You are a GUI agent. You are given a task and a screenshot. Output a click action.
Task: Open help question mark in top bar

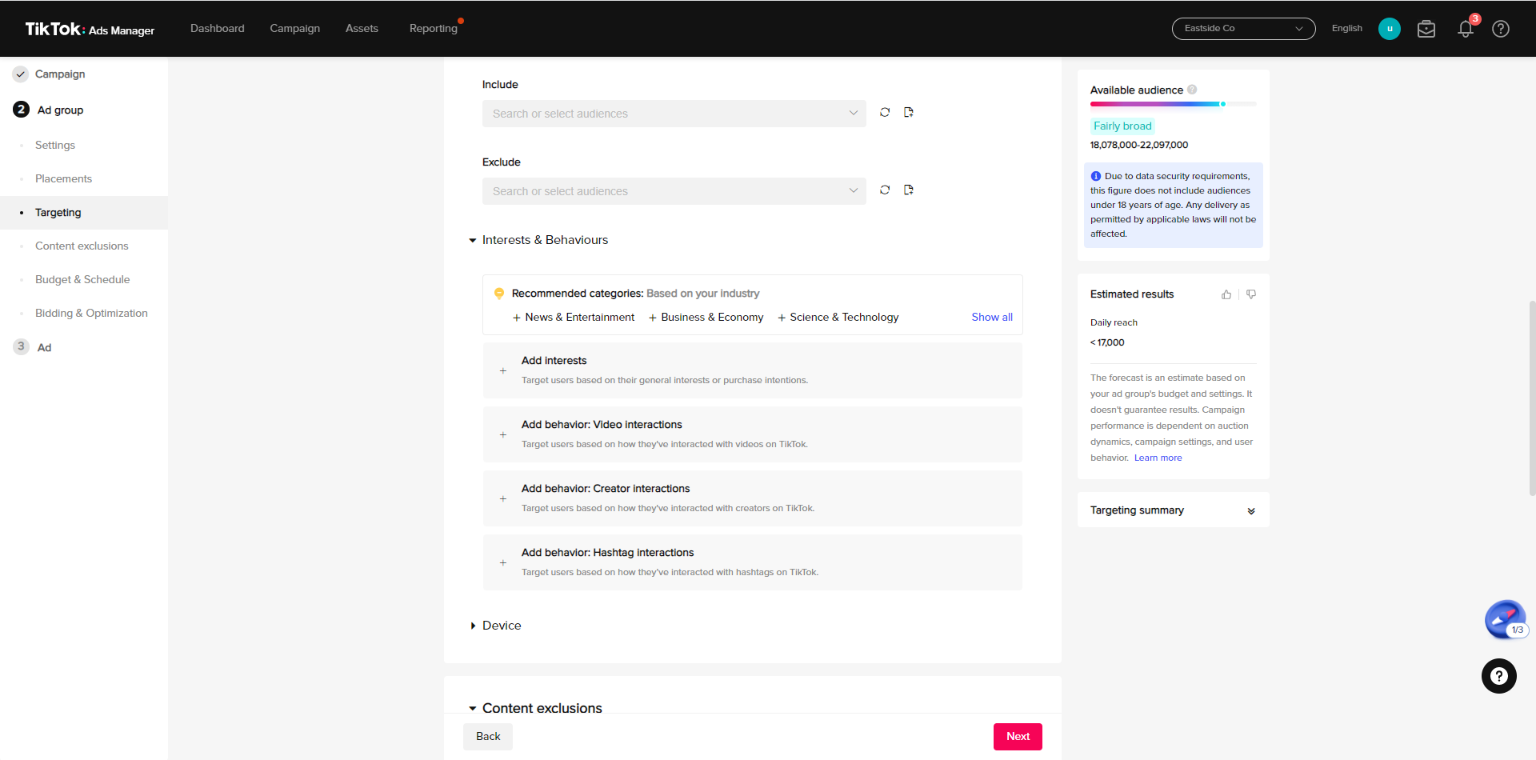click(1500, 29)
